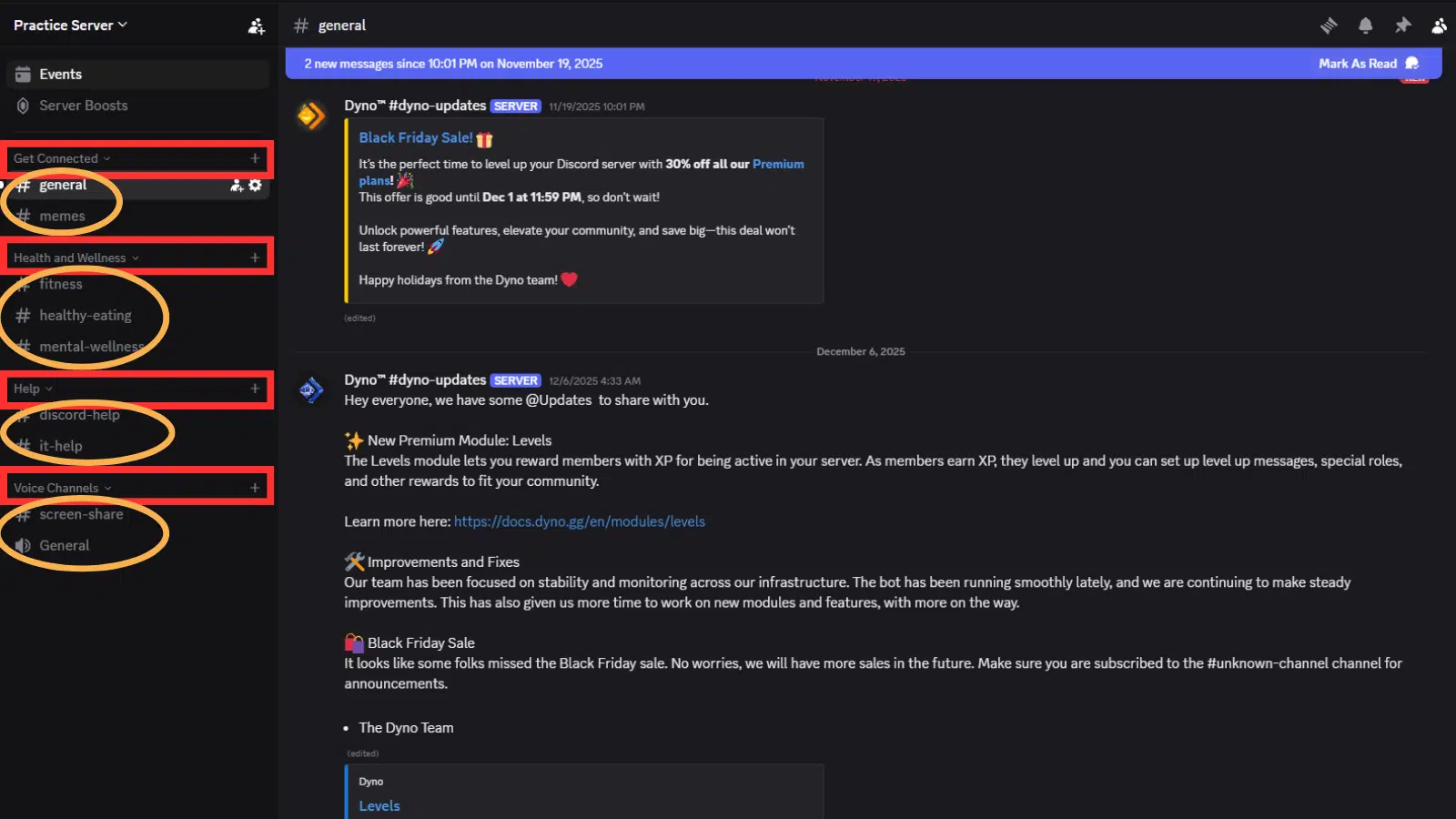Open notification settings for #general
This screenshot has height=819, width=1456.
[1366, 25]
